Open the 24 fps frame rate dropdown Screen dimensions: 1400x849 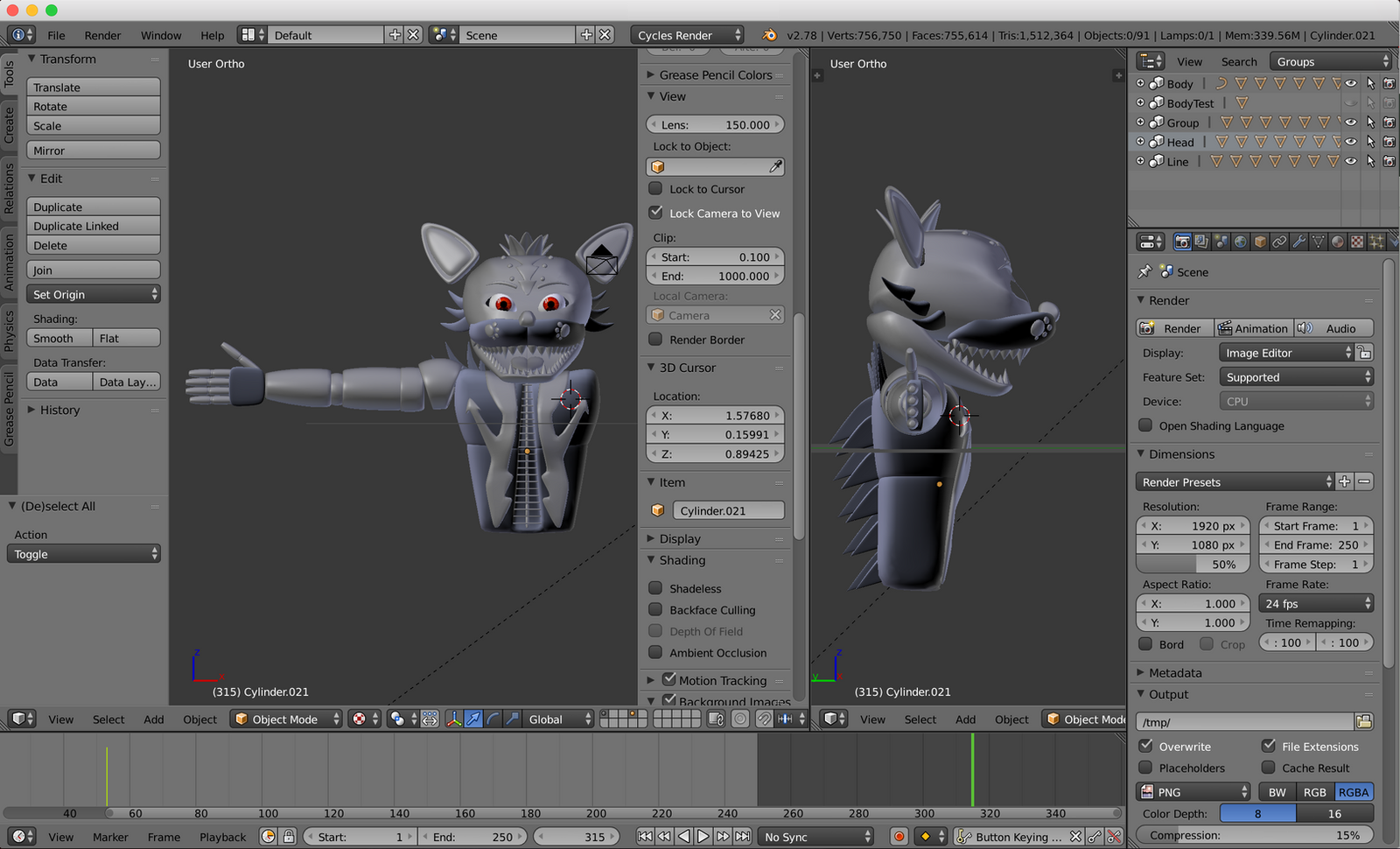1316,603
